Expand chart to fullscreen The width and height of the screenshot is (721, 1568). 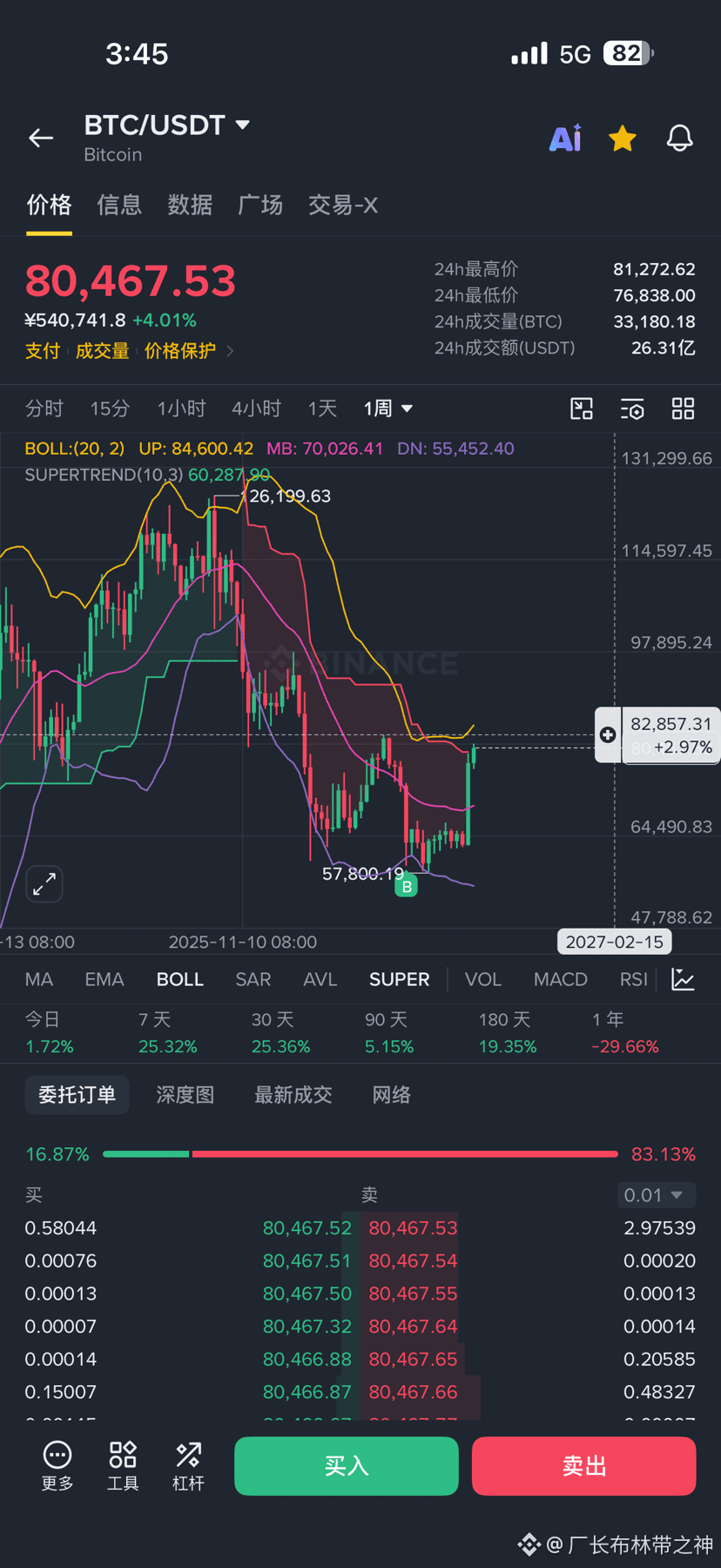pyautogui.click(x=44, y=884)
